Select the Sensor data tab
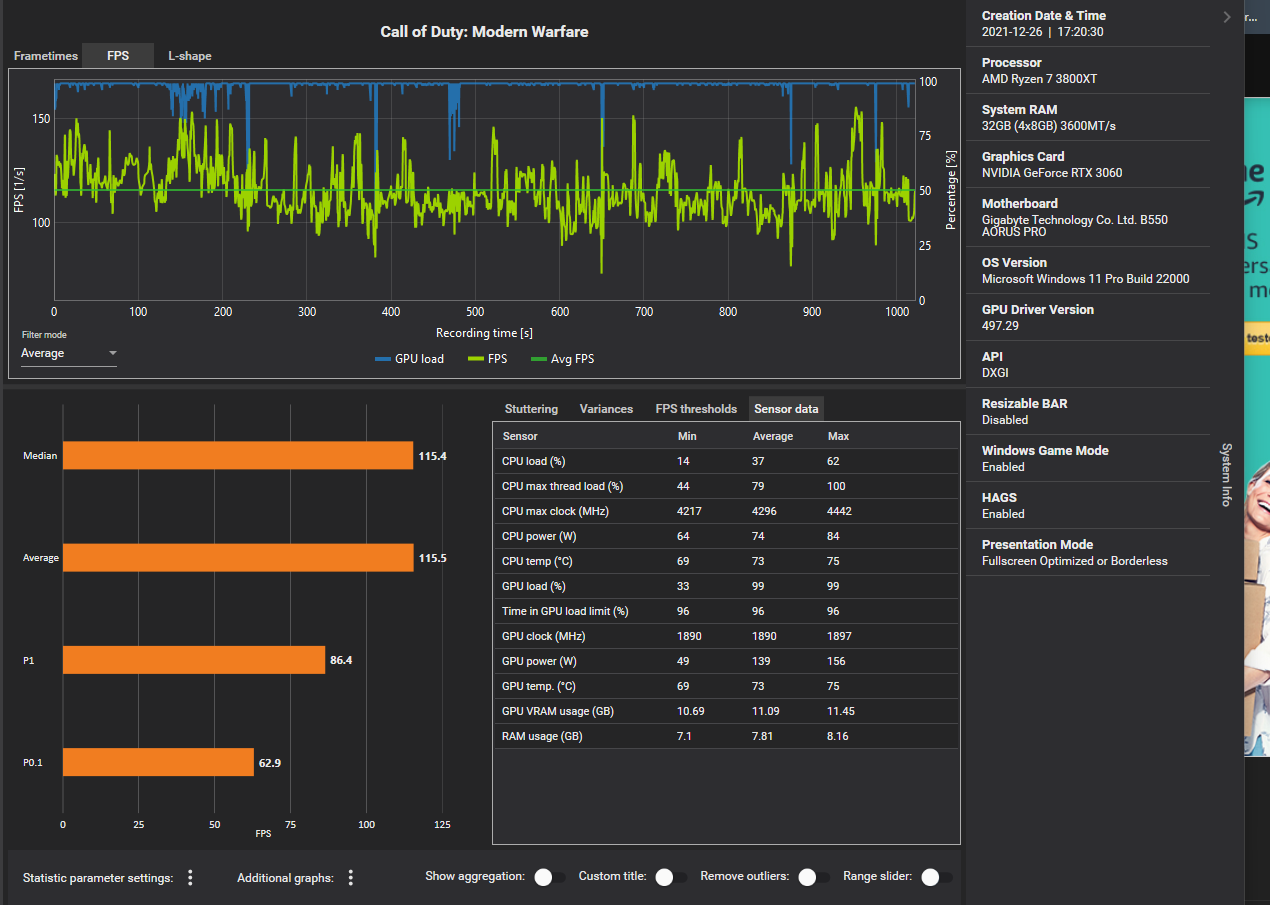1270x905 pixels. tap(786, 409)
